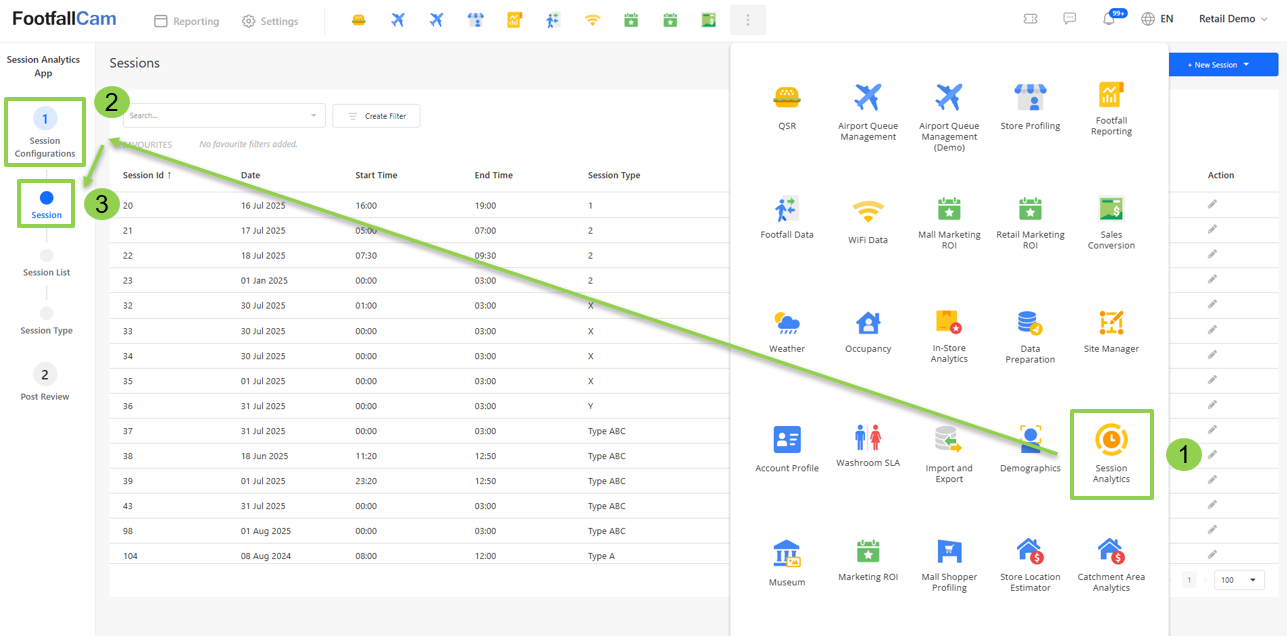Viewport: 1287px width, 638px height.
Task: Click the notifications bell icon
Action: 1109,20
